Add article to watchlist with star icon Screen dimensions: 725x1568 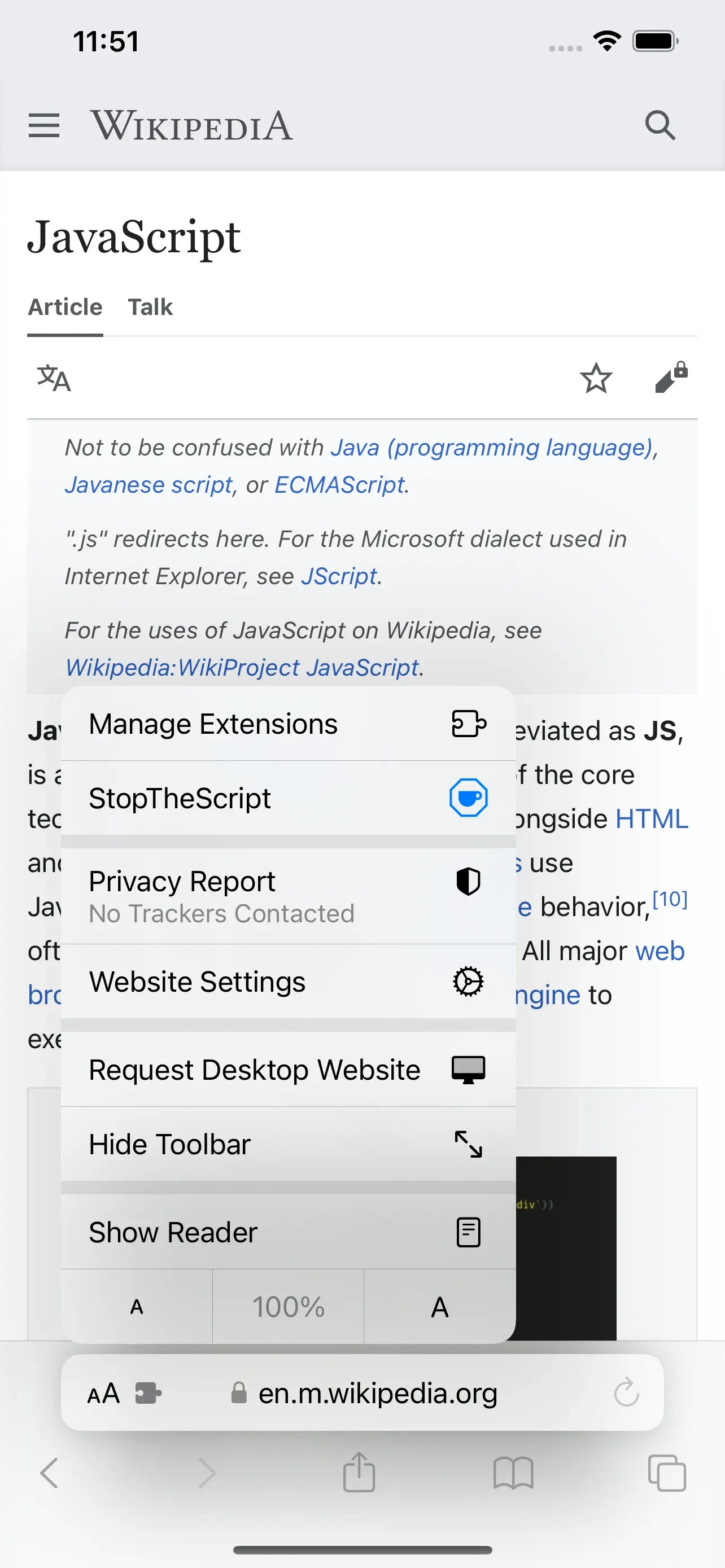point(595,378)
